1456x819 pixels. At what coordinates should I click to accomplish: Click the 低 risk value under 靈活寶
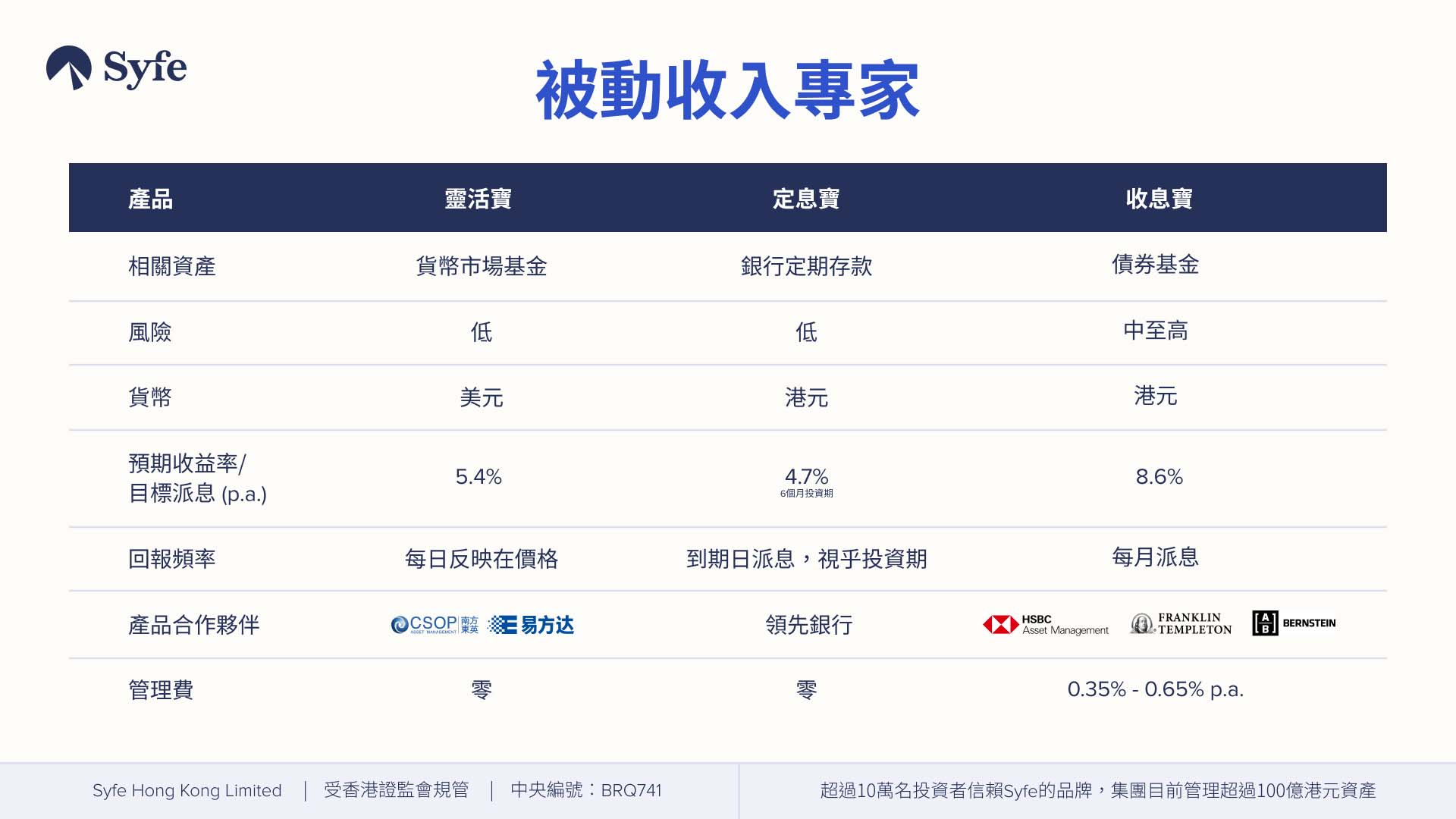coord(482,332)
